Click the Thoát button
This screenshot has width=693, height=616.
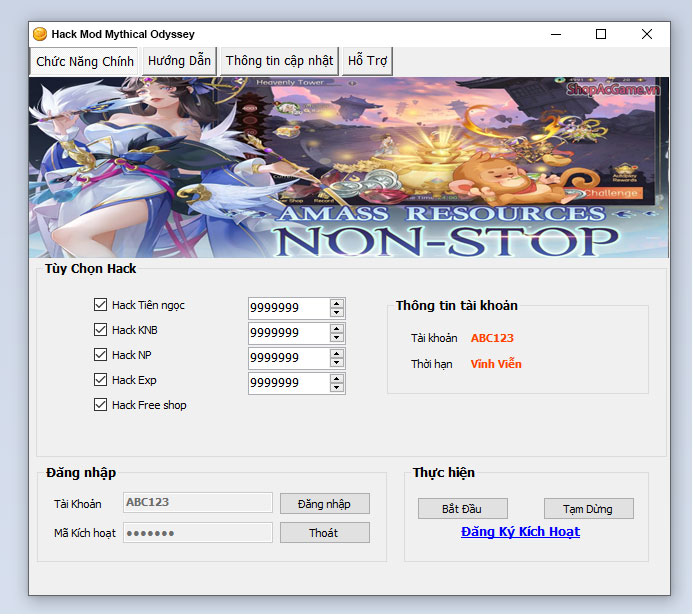click(x=324, y=533)
